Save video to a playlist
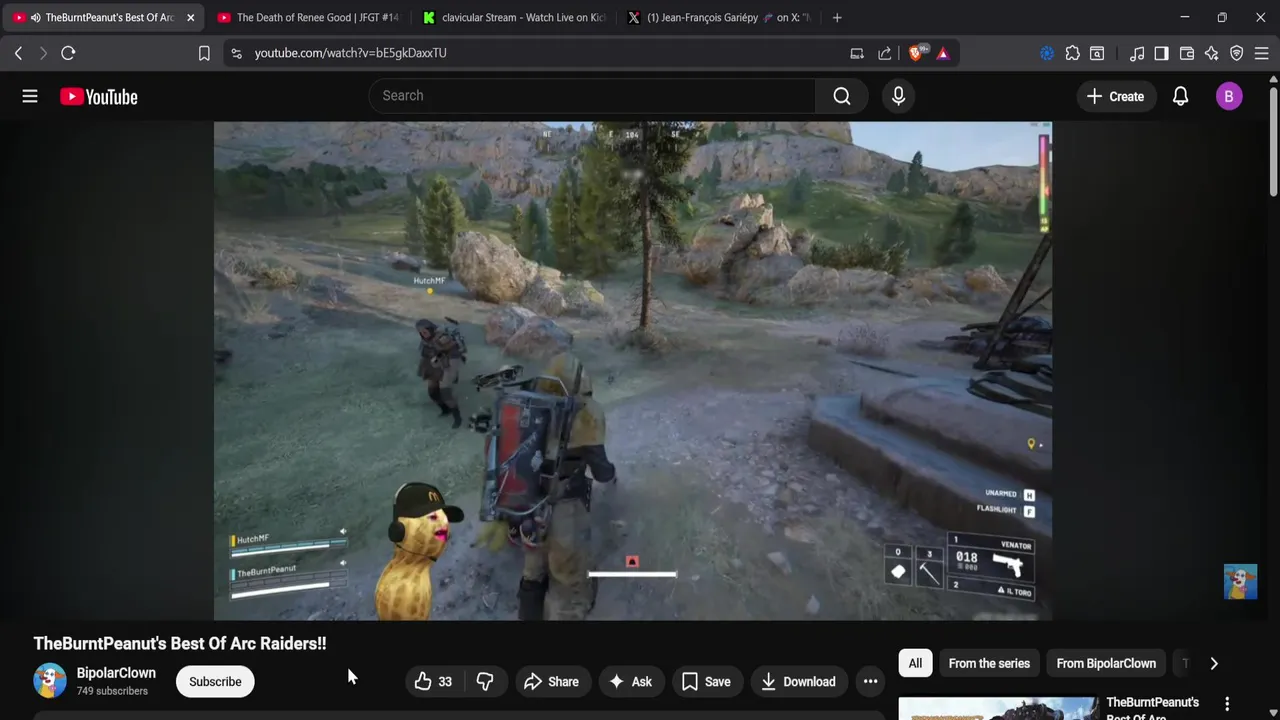Viewport: 1280px width, 720px height. click(706, 682)
